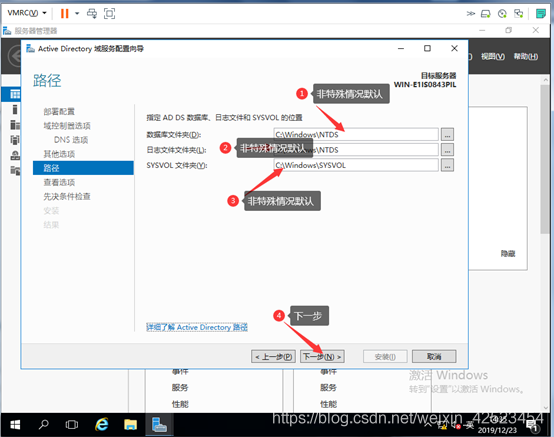Click the Server Manager back arrow
Viewport: 554px width, 437px height.
pos(15,56)
